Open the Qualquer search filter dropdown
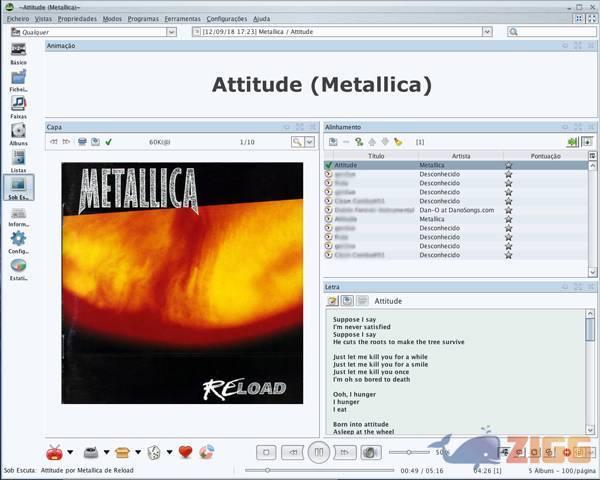The height and width of the screenshot is (480, 600). (x=172, y=32)
